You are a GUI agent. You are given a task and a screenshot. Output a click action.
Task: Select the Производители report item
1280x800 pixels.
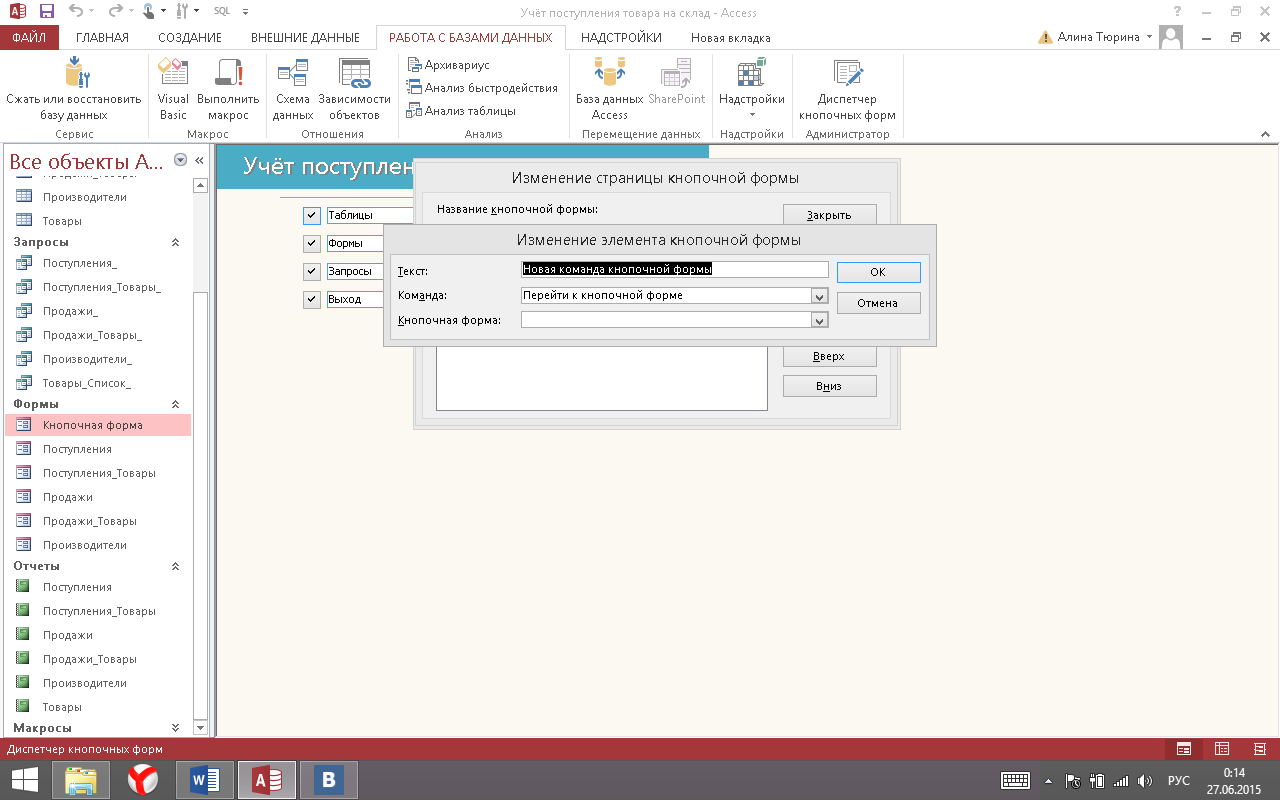click(x=98, y=683)
